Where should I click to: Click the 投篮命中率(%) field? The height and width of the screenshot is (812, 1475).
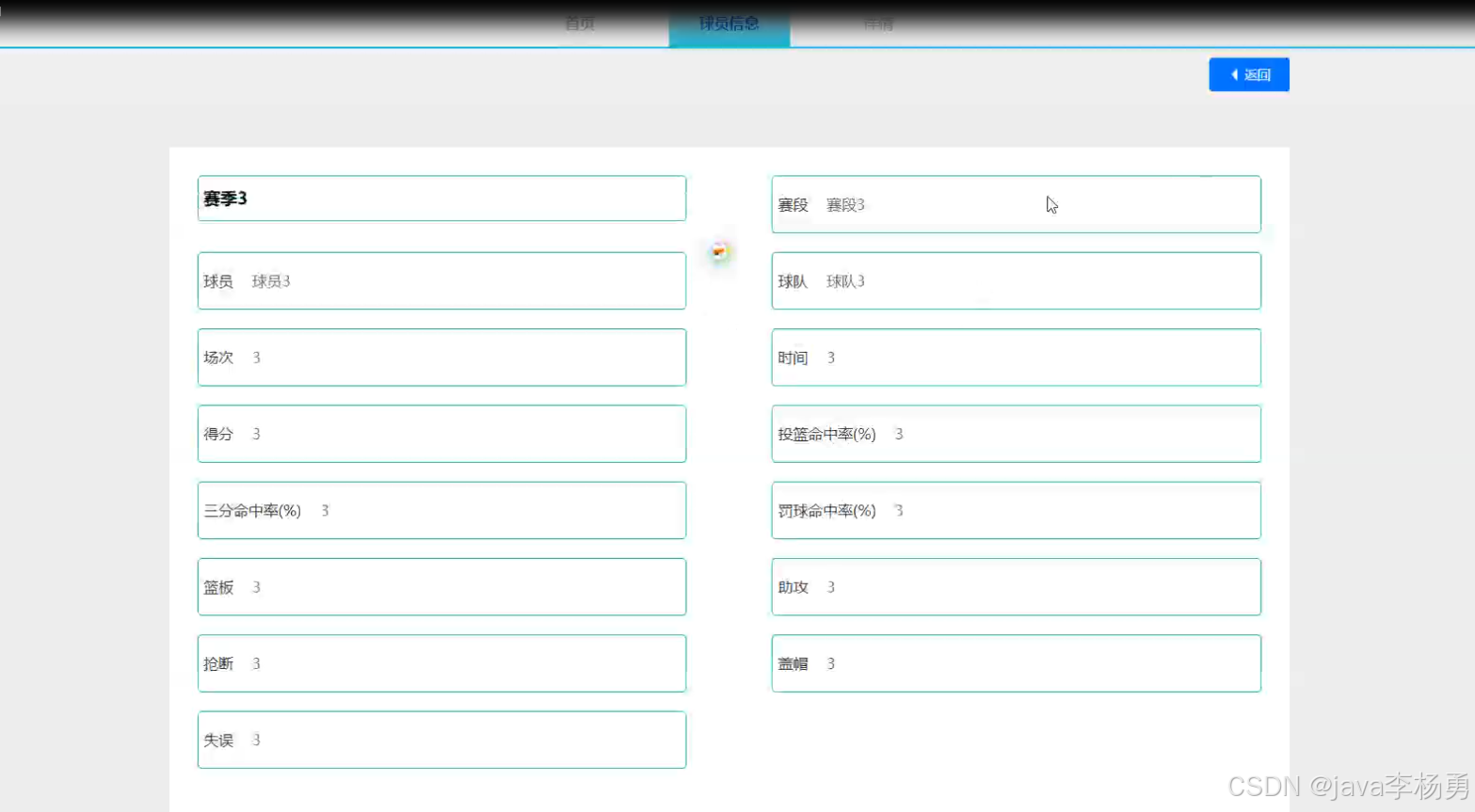click(1016, 434)
